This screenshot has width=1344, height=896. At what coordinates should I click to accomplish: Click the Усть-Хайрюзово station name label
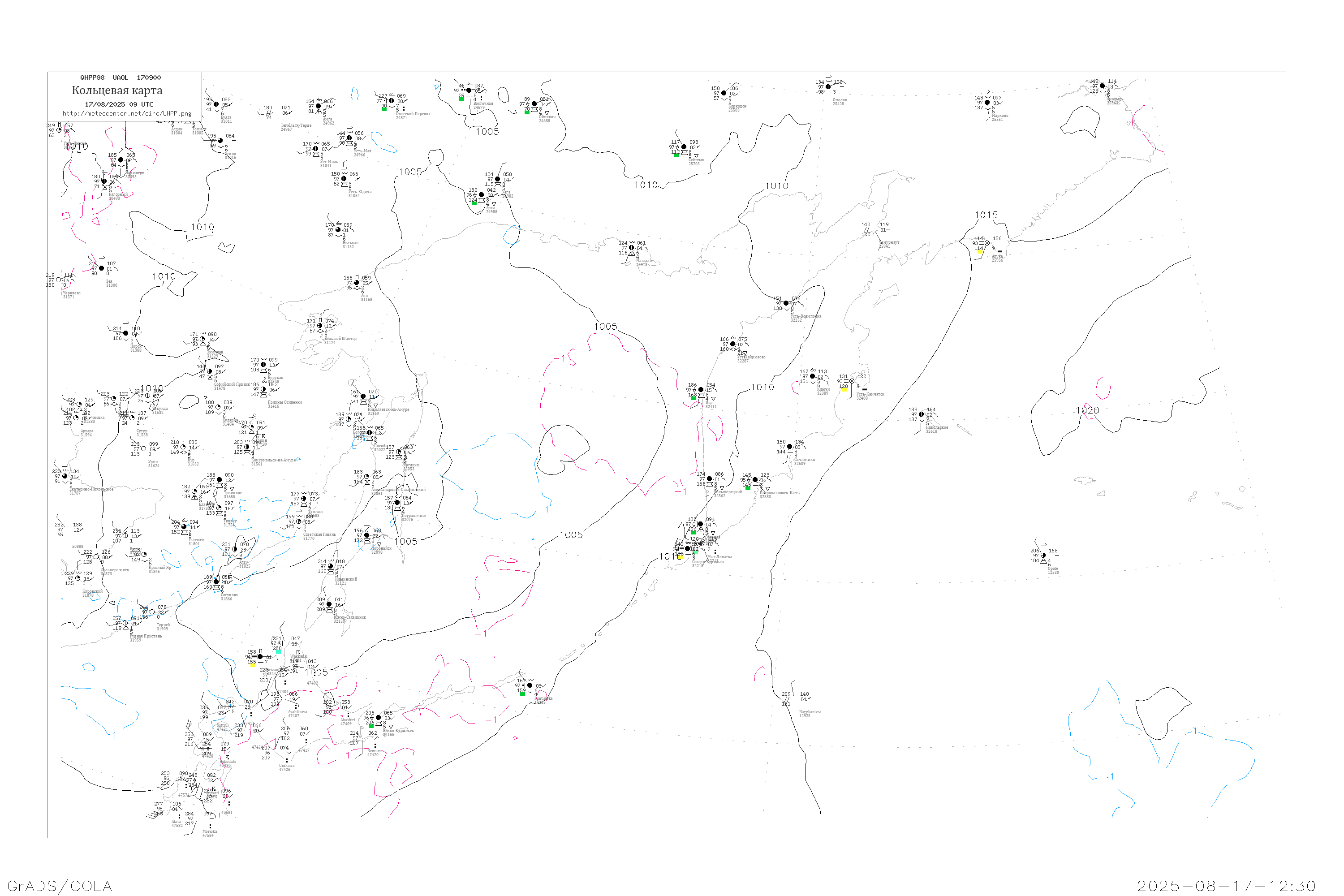751,357
